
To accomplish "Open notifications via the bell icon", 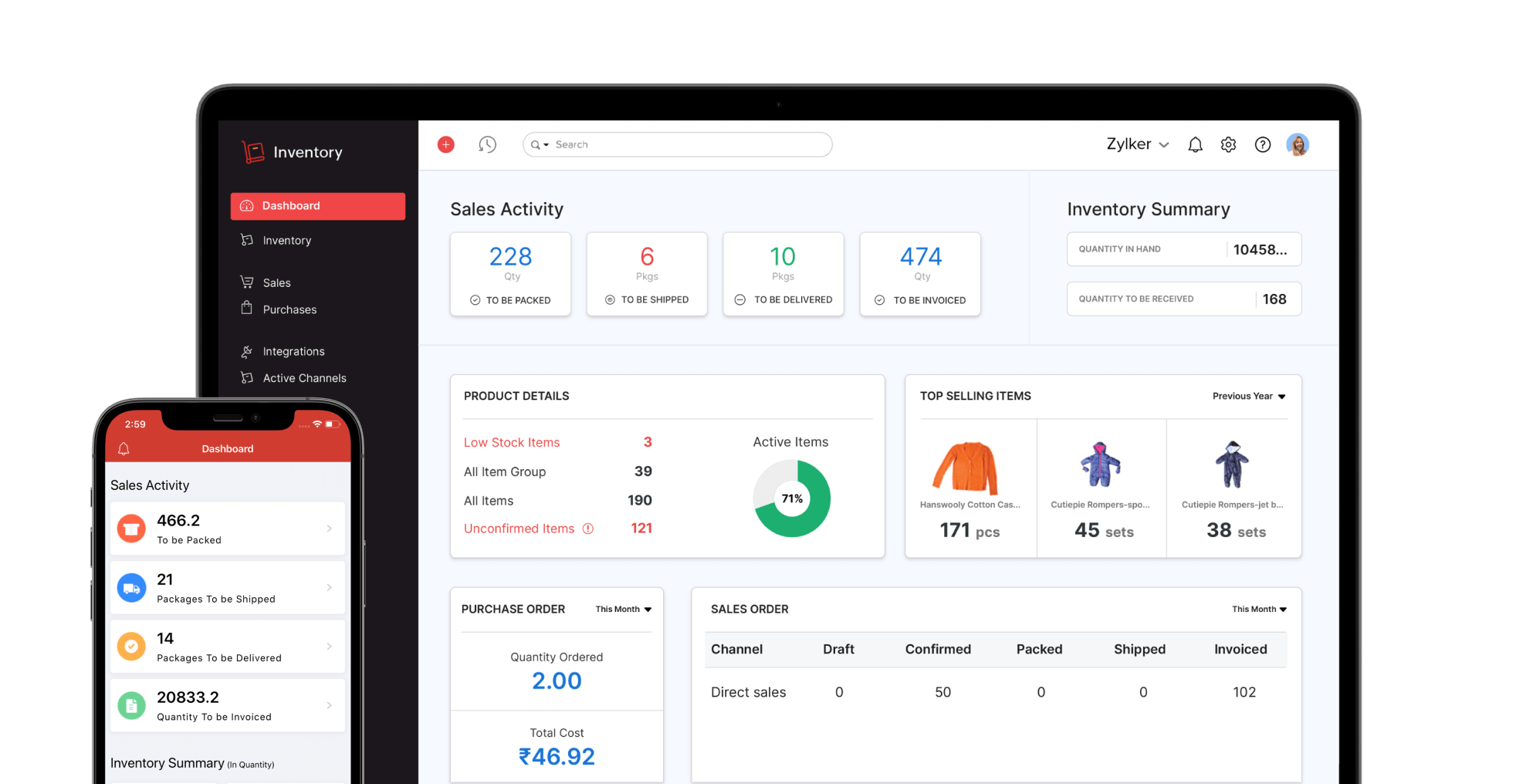I will (1195, 144).
